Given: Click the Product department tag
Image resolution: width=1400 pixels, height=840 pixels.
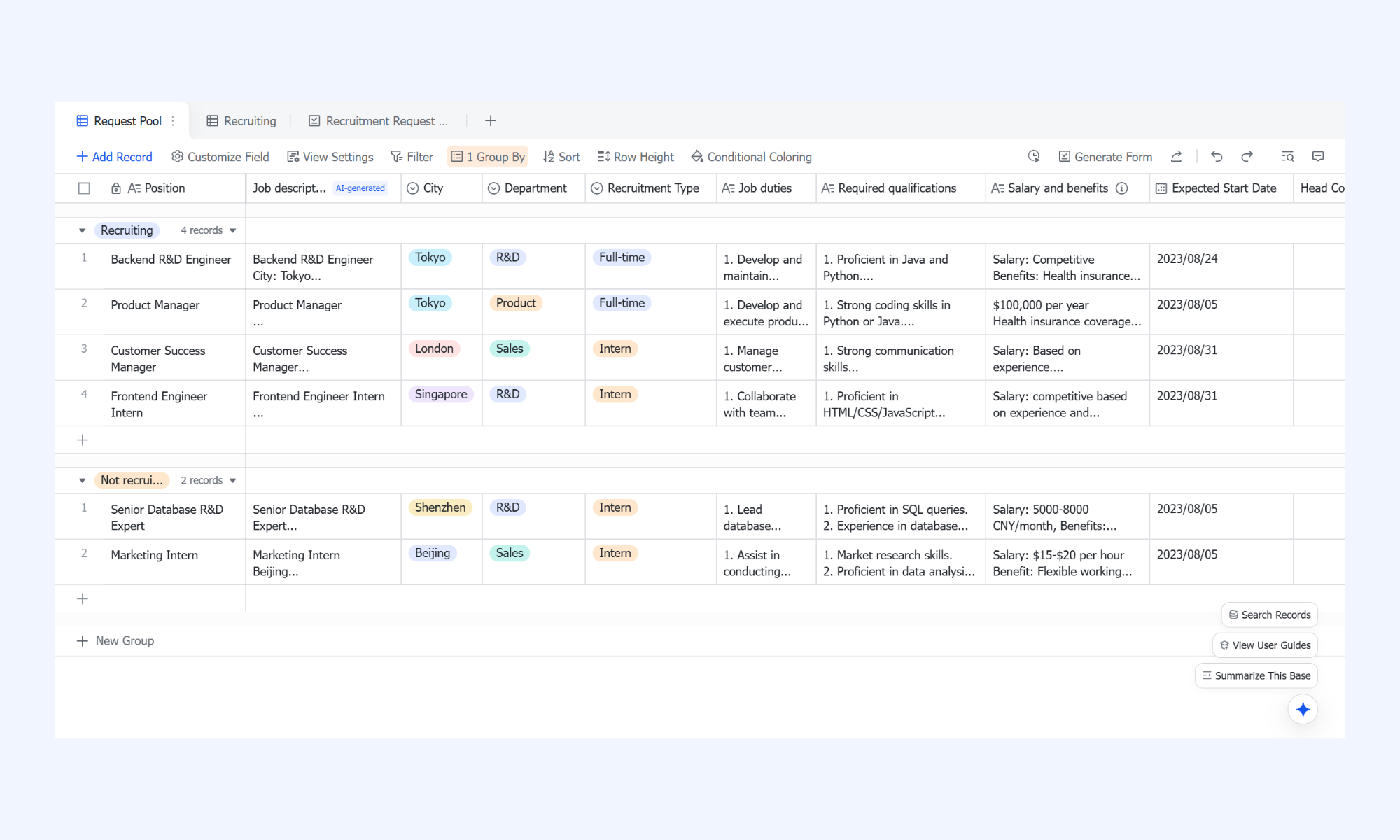Looking at the screenshot, I should [x=516, y=303].
